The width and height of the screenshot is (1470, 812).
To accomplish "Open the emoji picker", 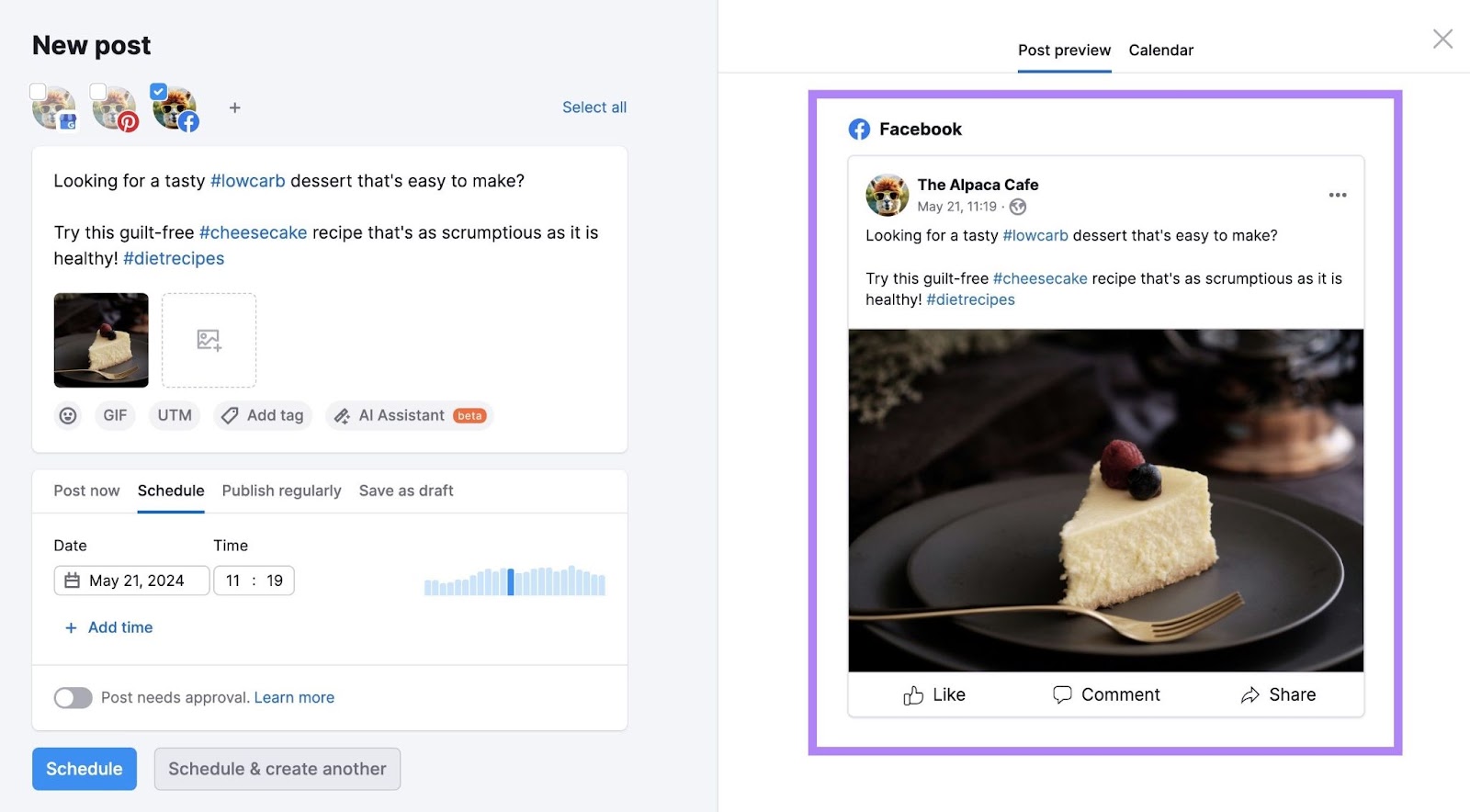I will coord(68,416).
